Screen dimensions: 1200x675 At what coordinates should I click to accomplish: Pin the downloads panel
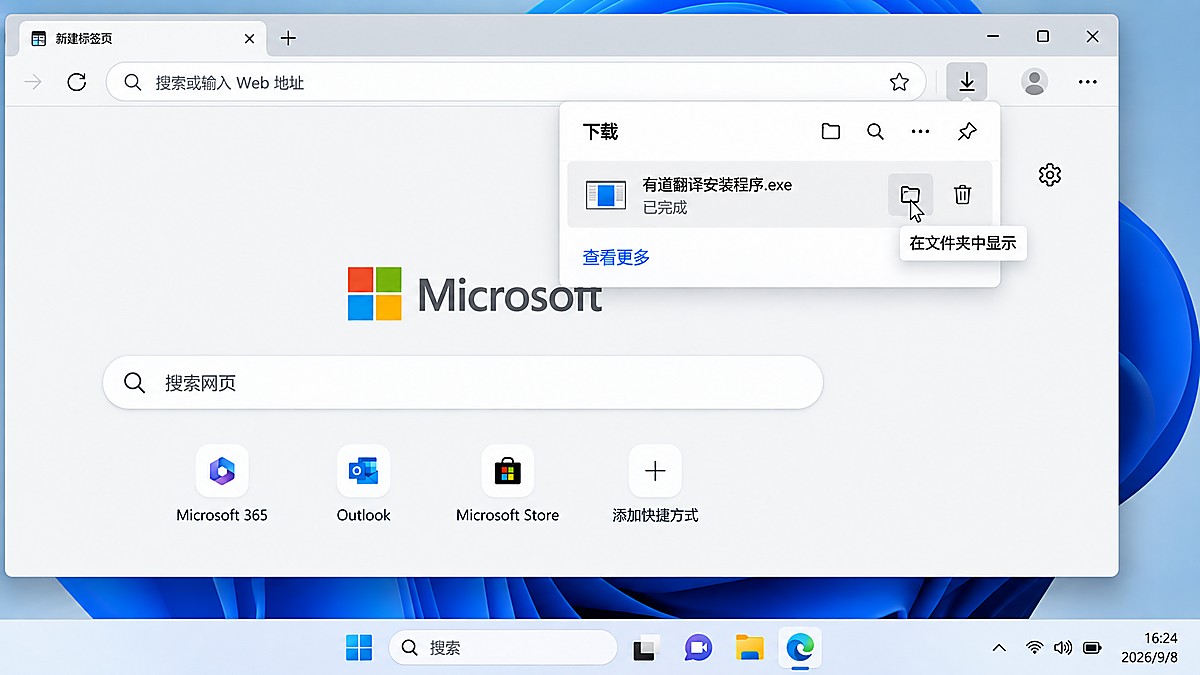[x=967, y=131]
